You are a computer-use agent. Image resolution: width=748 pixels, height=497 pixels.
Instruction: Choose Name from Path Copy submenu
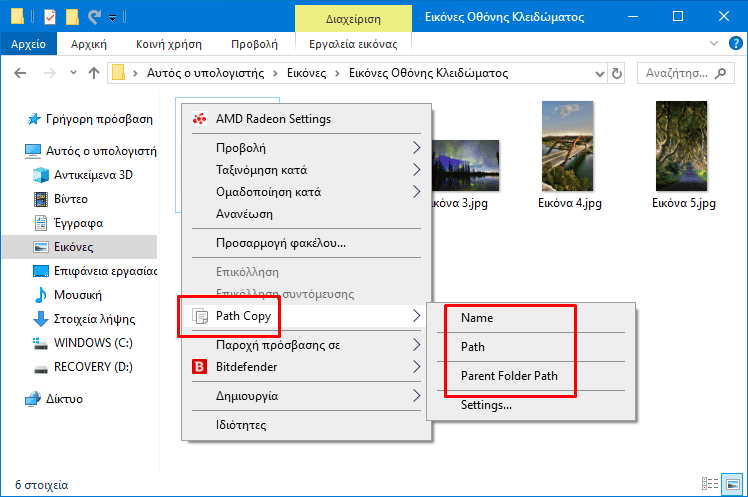point(477,318)
